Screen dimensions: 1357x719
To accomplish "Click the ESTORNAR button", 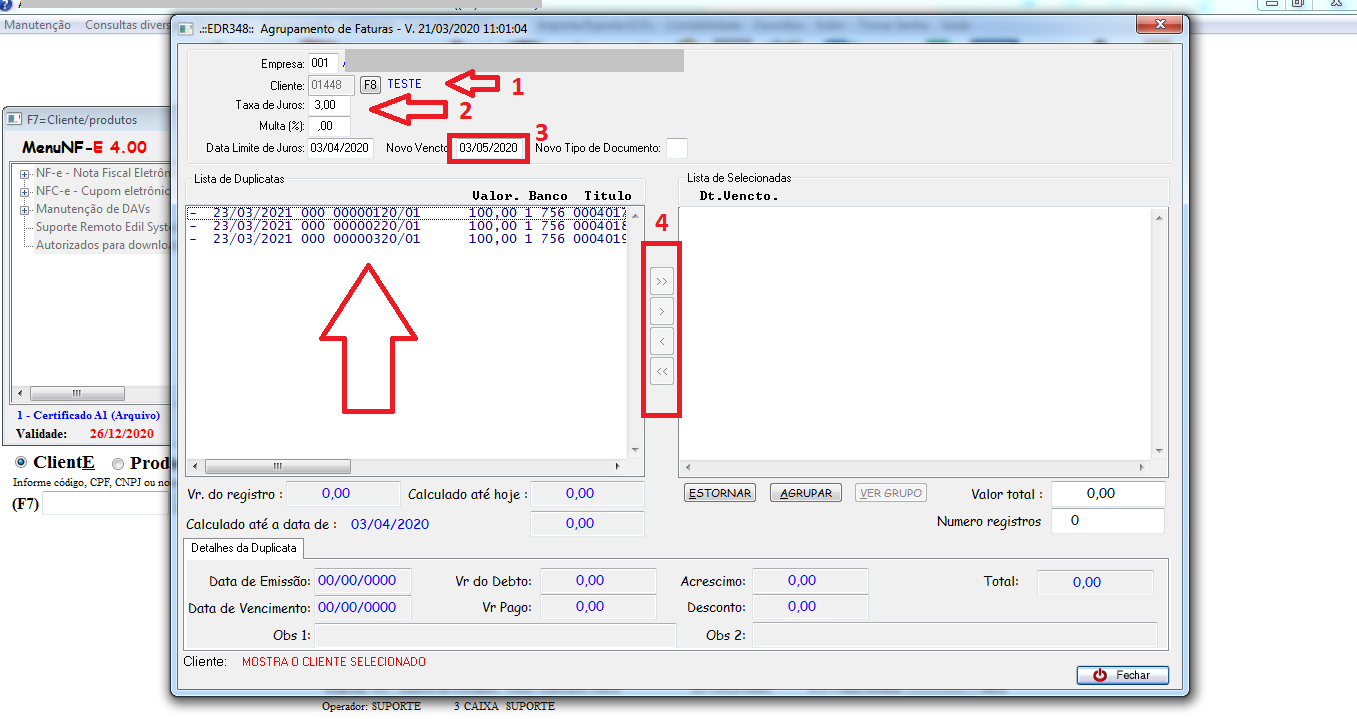I will pos(720,493).
